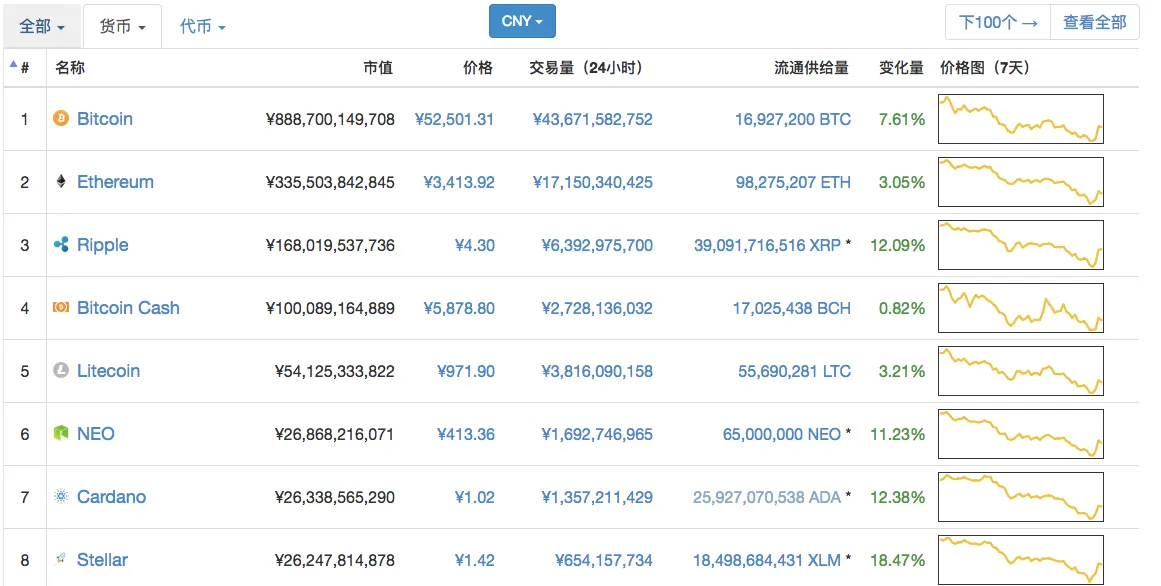Sort by rank # column header

pos(24,68)
